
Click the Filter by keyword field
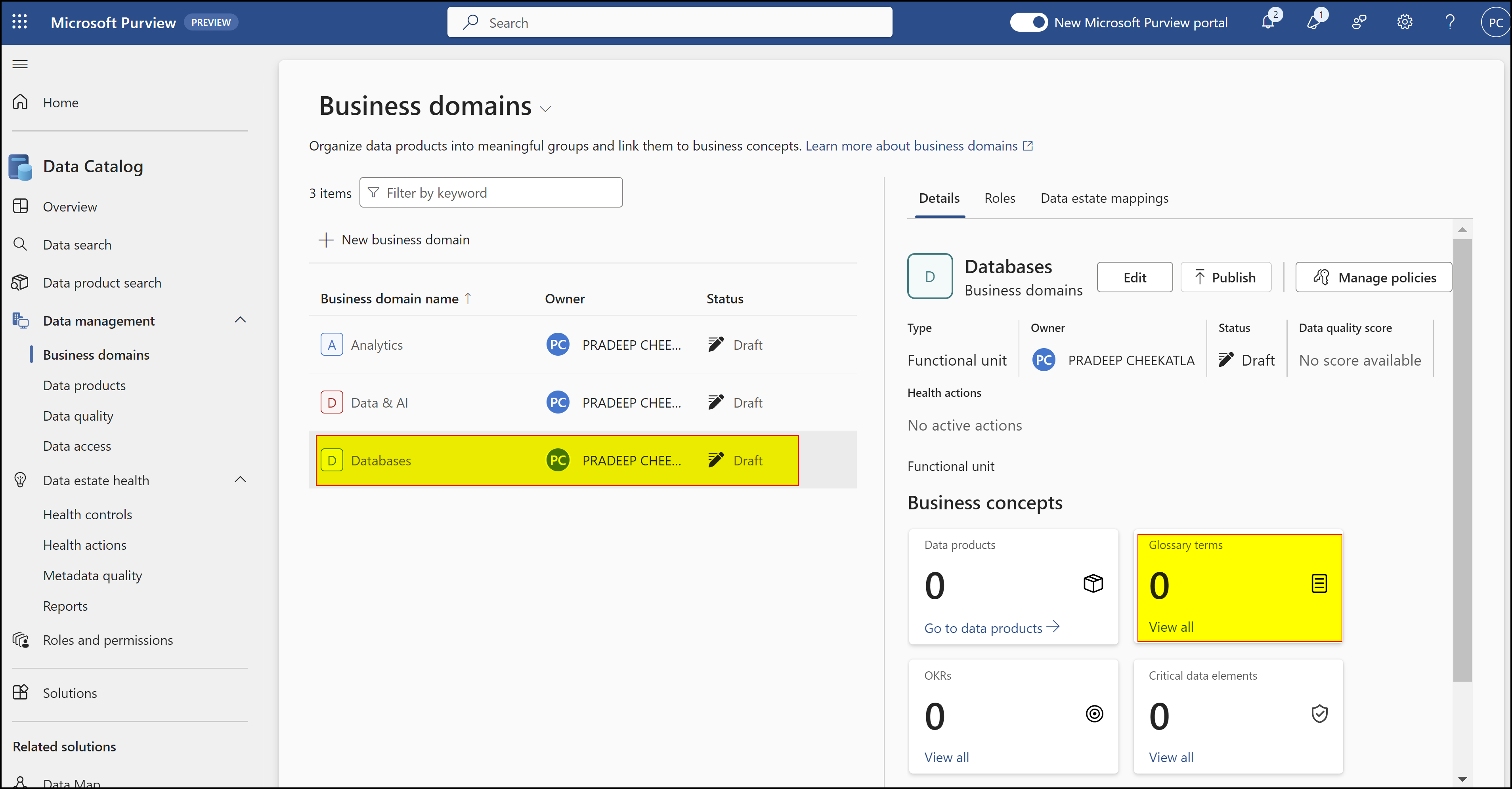pyautogui.click(x=491, y=192)
